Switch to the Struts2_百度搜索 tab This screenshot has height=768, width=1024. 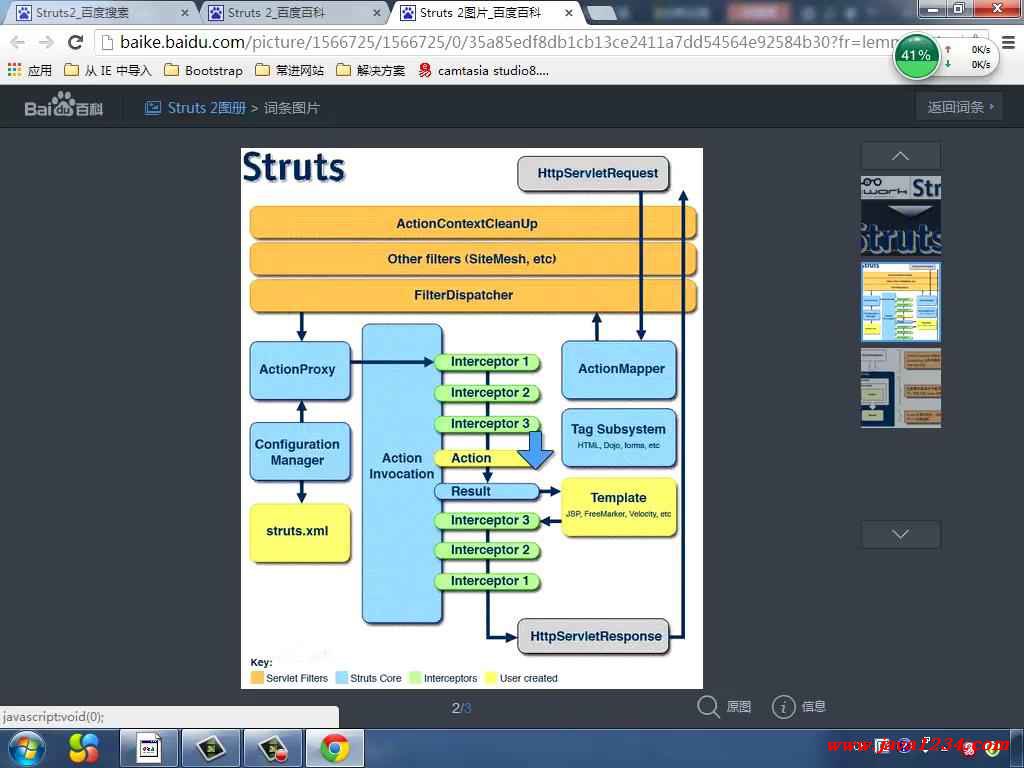pos(98,12)
